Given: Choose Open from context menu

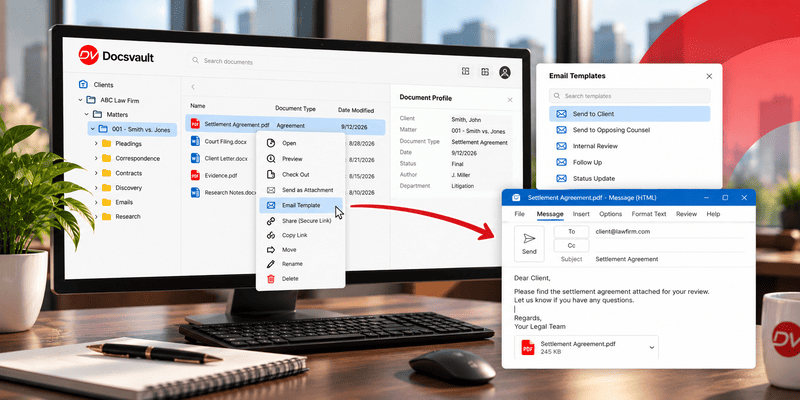Looking at the screenshot, I should 301,143.
